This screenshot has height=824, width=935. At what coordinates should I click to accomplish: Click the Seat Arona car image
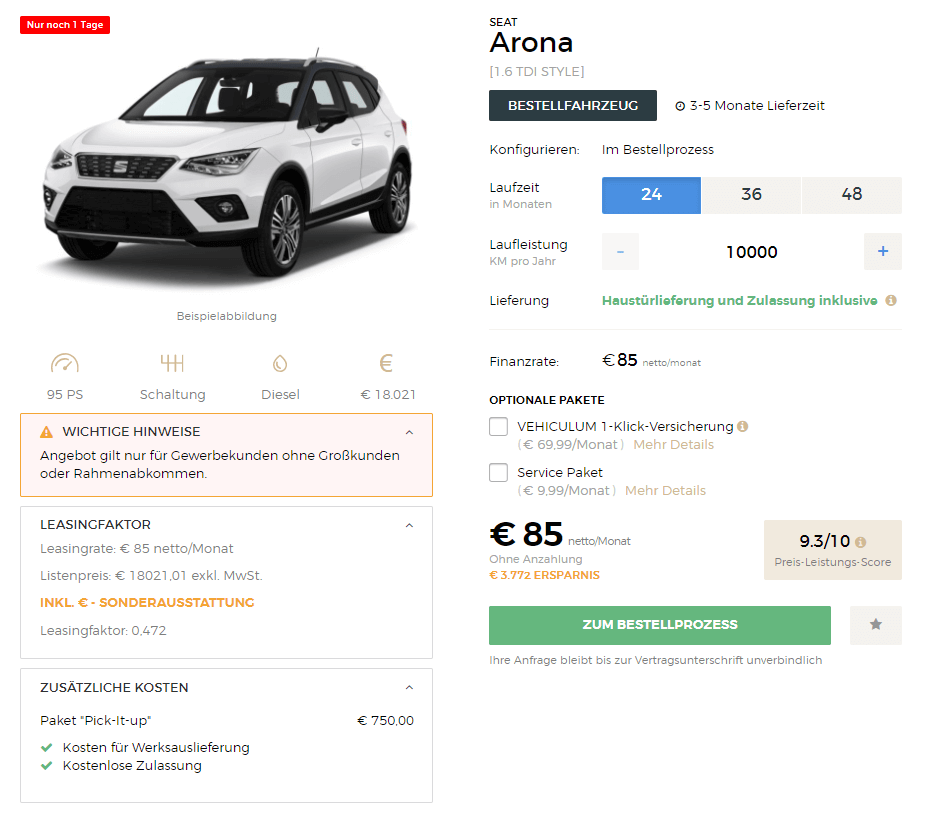(227, 165)
